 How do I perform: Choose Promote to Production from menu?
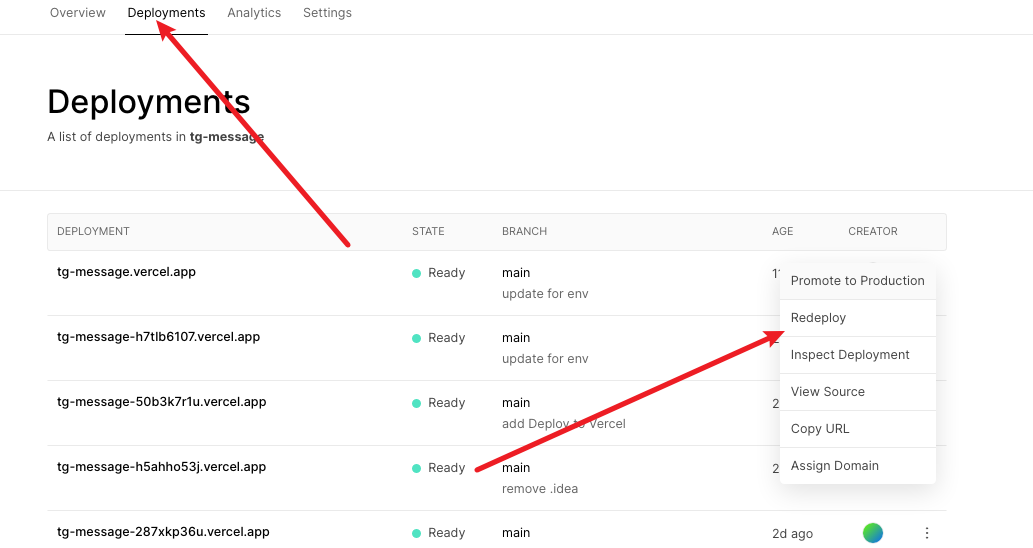point(857,281)
